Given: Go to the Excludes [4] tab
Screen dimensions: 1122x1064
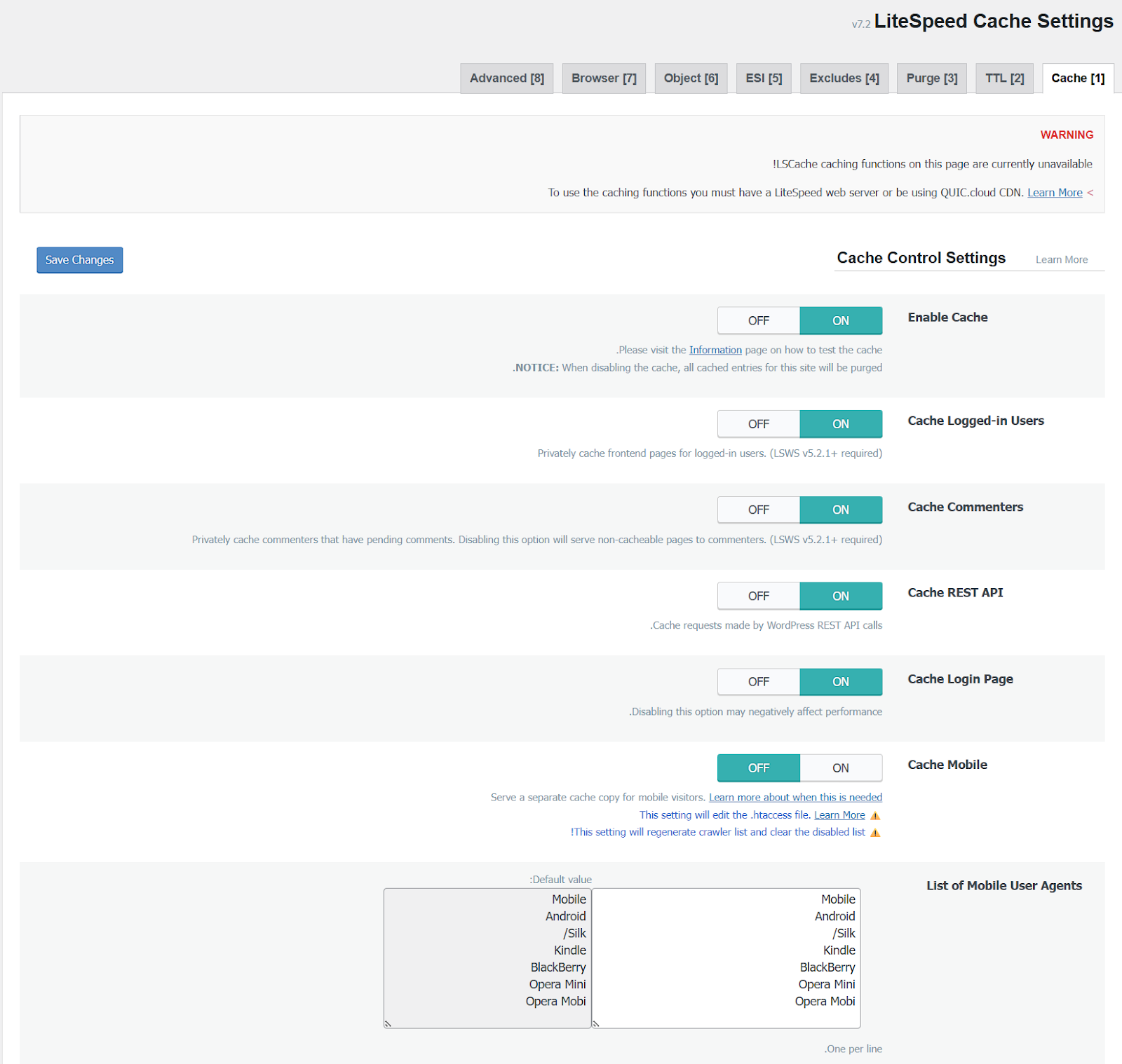Looking at the screenshot, I should coord(844,79).
